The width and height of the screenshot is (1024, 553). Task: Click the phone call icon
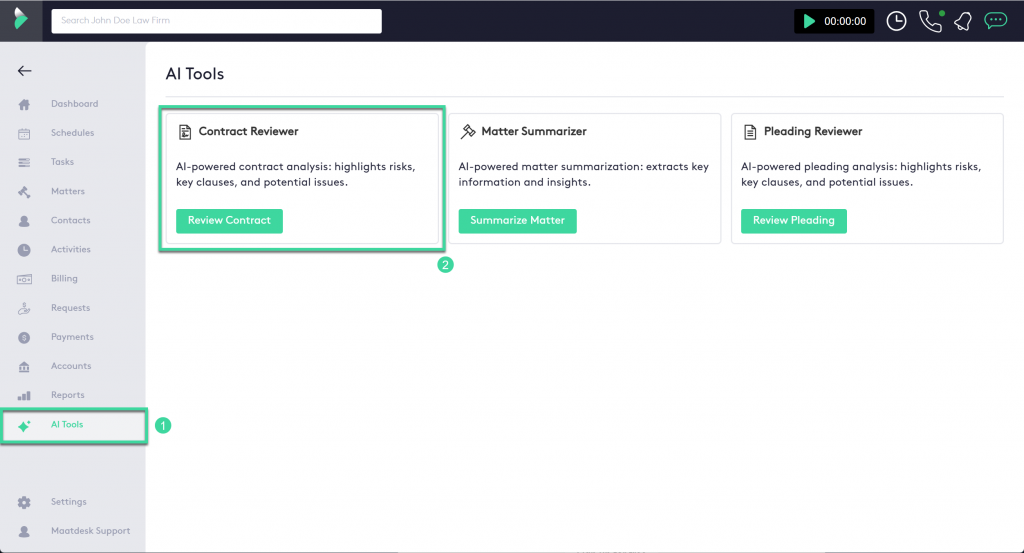pos(930,21)
